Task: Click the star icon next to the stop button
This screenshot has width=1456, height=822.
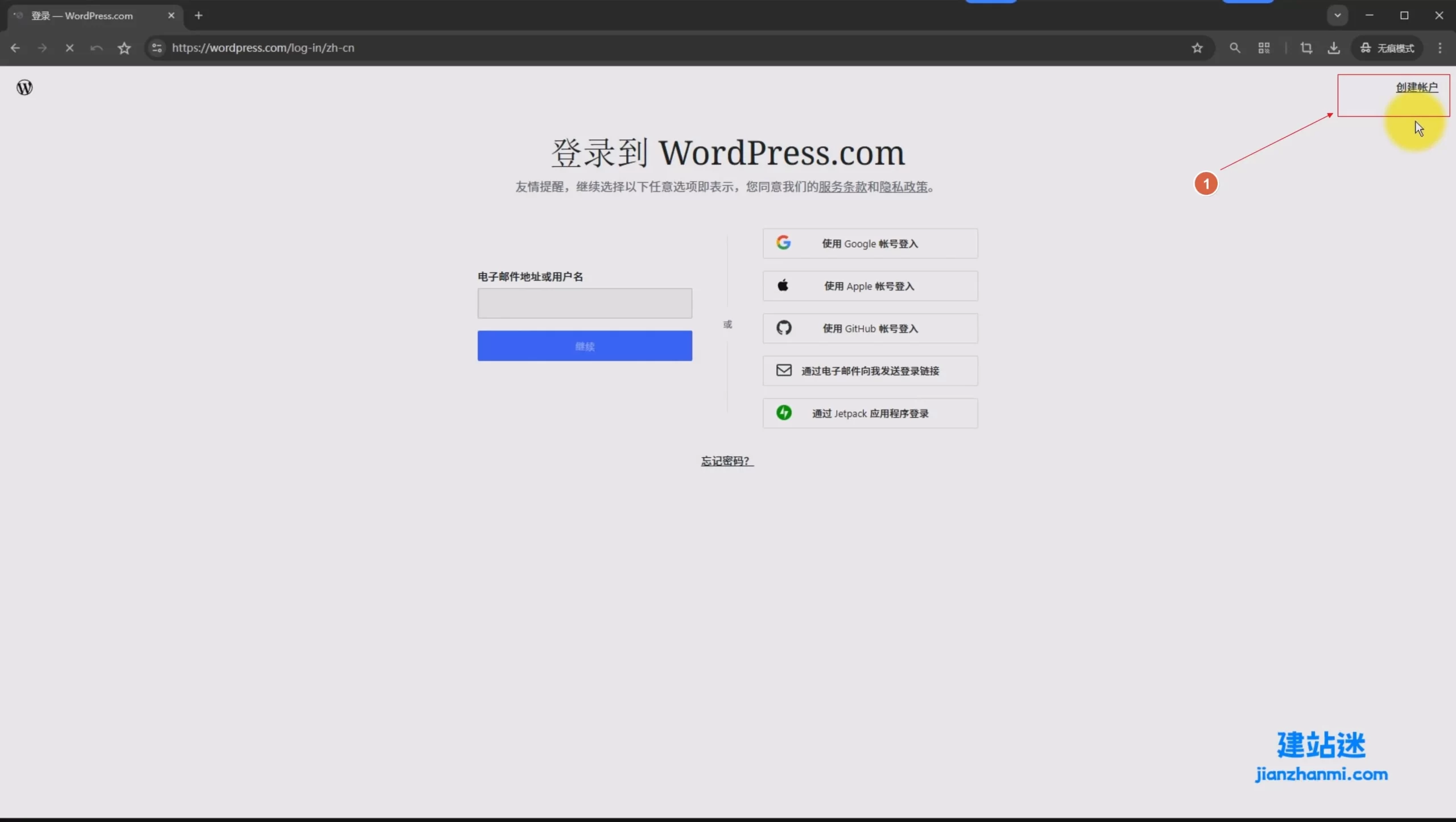Action: pyautogui.click(x=124, y=48)
